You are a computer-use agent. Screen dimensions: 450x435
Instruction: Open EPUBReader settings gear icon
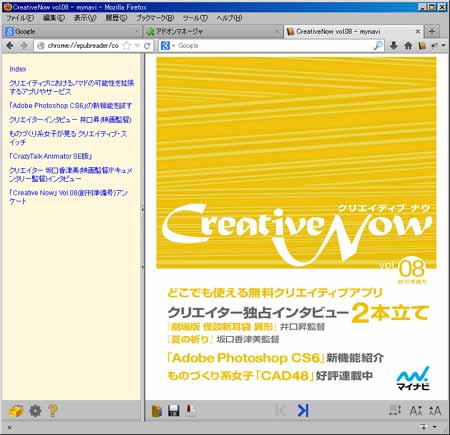[35, 411]
